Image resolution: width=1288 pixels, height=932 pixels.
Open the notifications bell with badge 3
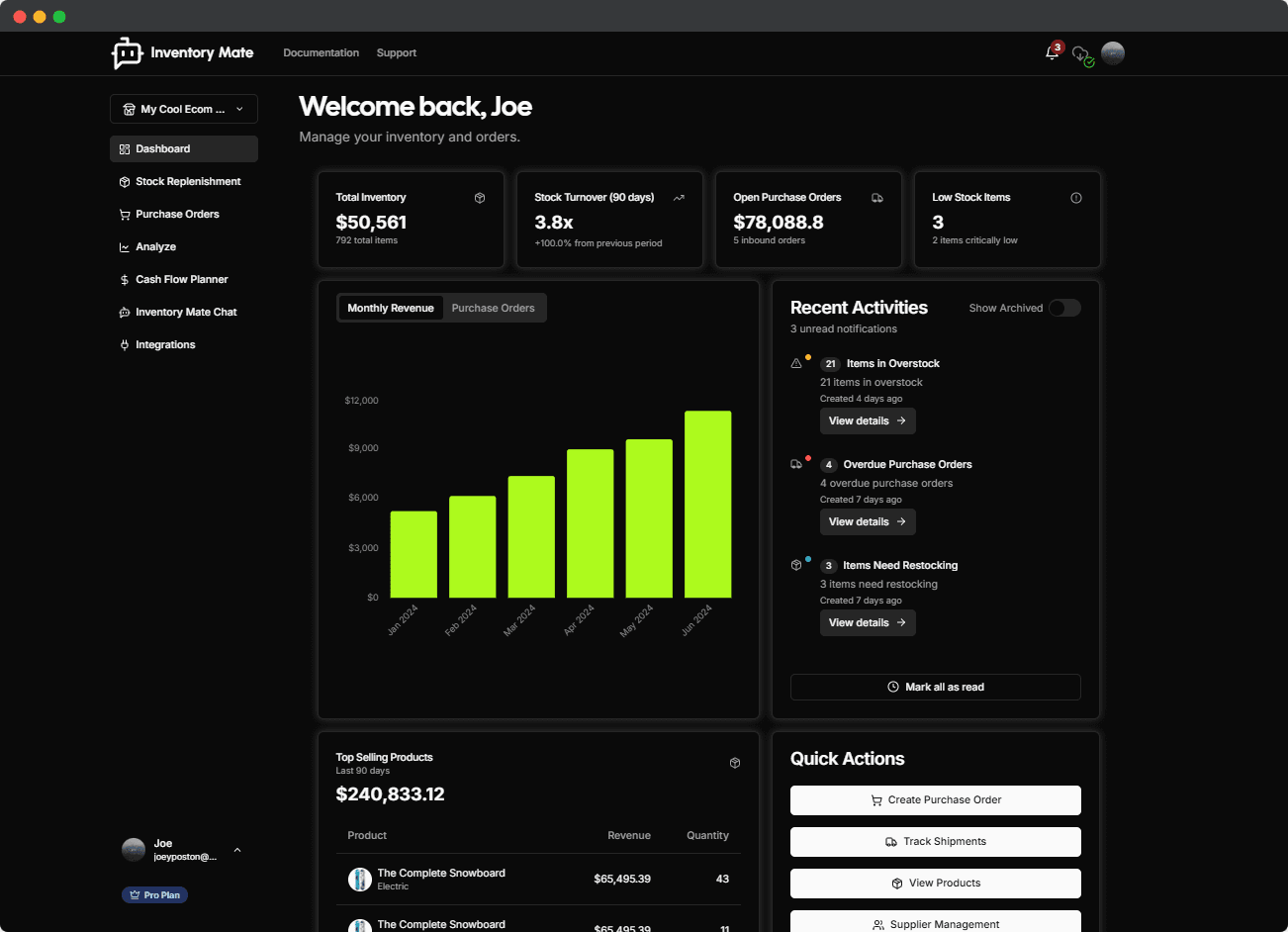tap(1053, 52)
